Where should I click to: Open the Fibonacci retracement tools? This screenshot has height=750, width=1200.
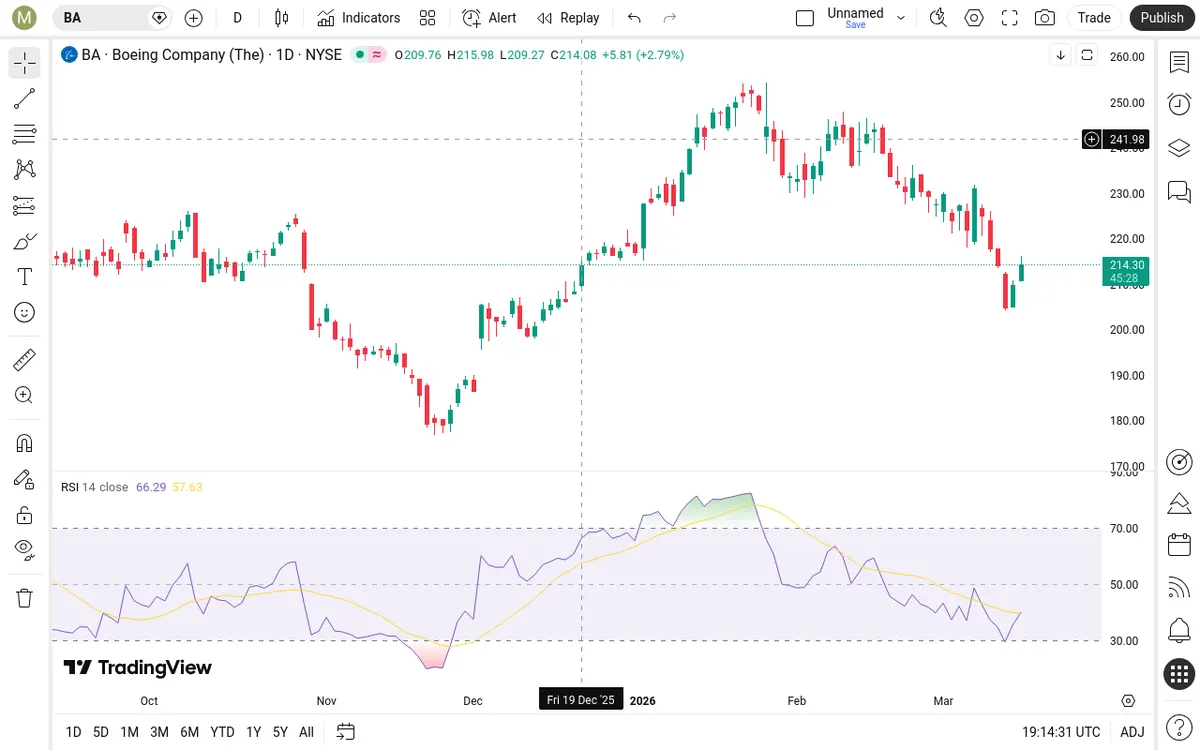tap(25, 134)
